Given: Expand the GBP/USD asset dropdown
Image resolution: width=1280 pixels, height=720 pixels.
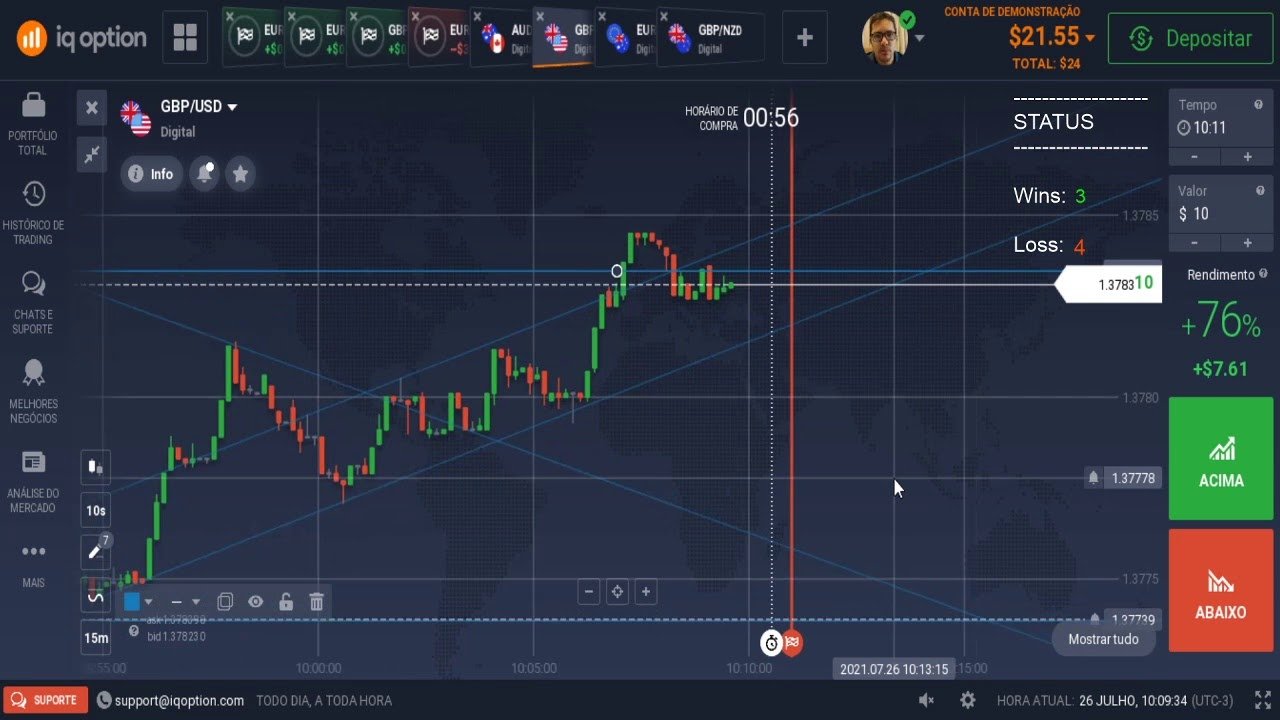Looking at the screenshot, I should [x=232, y=106].
